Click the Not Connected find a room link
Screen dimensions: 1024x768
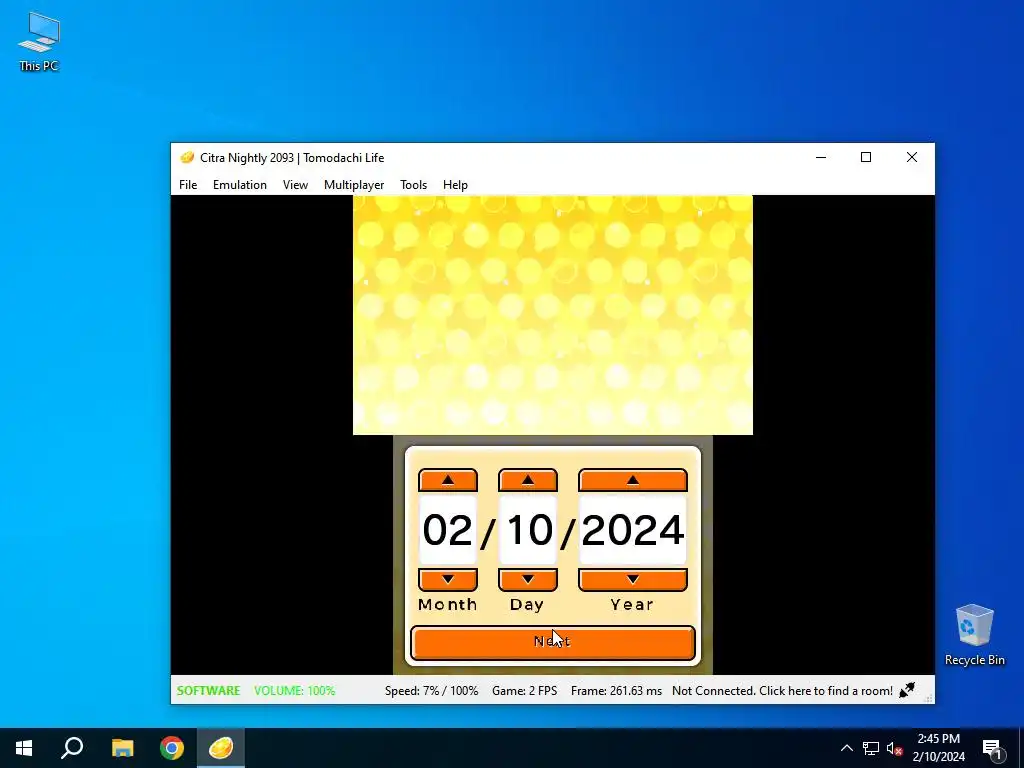782,690
